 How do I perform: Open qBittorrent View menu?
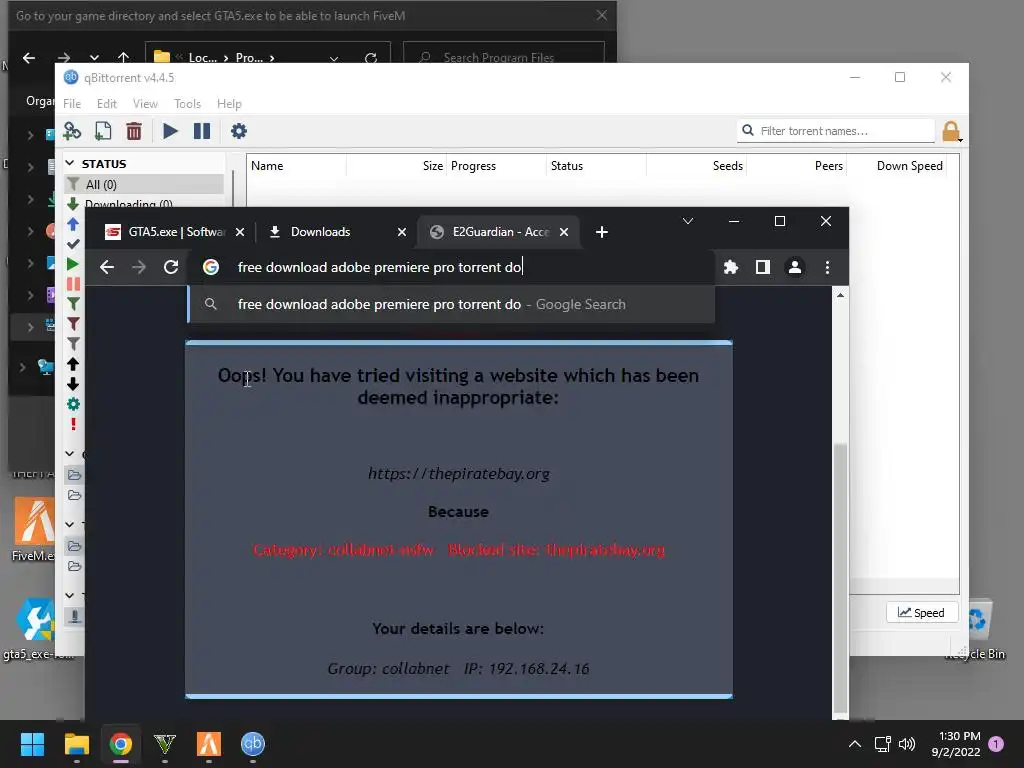(145, 104)
